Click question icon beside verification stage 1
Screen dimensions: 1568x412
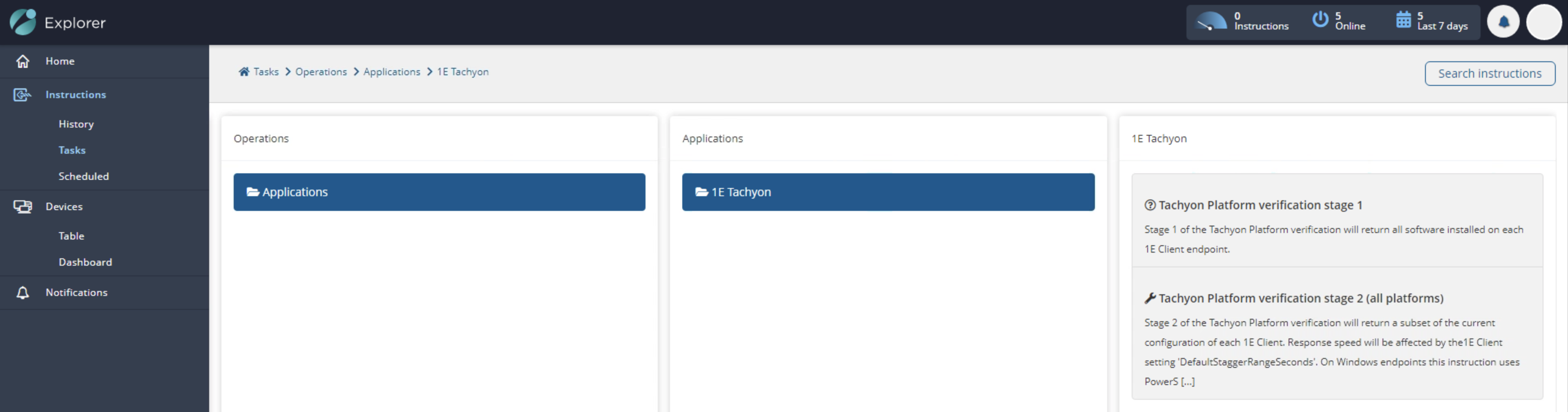(x=1150, y=205)
